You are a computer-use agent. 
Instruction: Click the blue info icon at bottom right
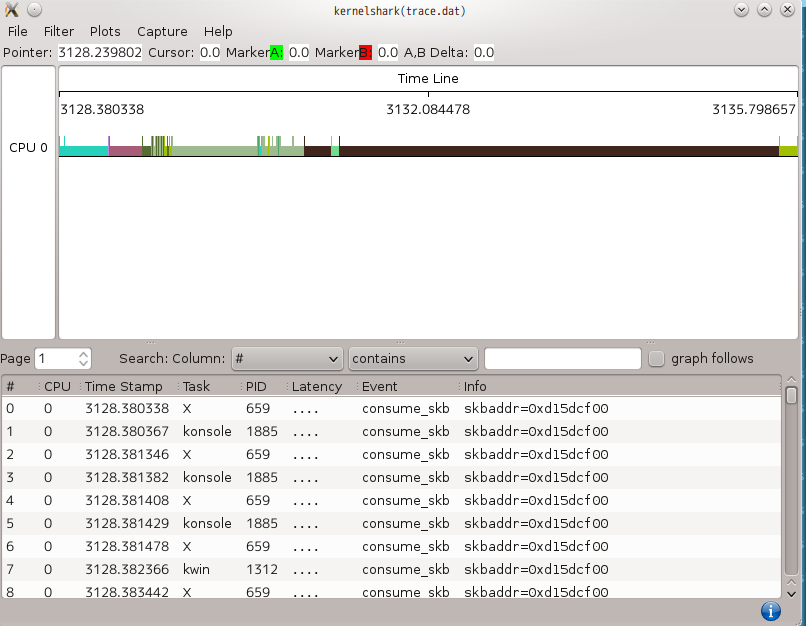point(771,611)
